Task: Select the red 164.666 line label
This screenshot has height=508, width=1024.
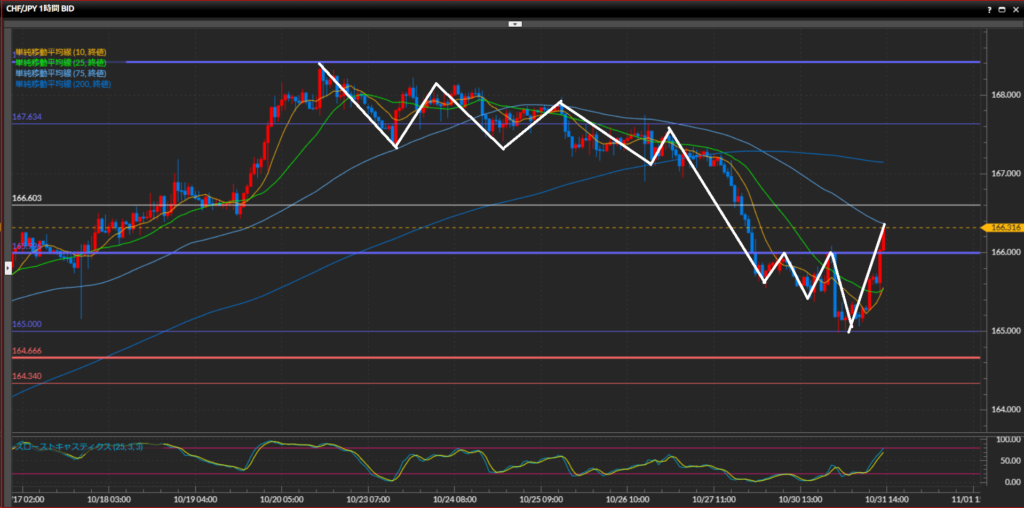Action: coord(27,350)
